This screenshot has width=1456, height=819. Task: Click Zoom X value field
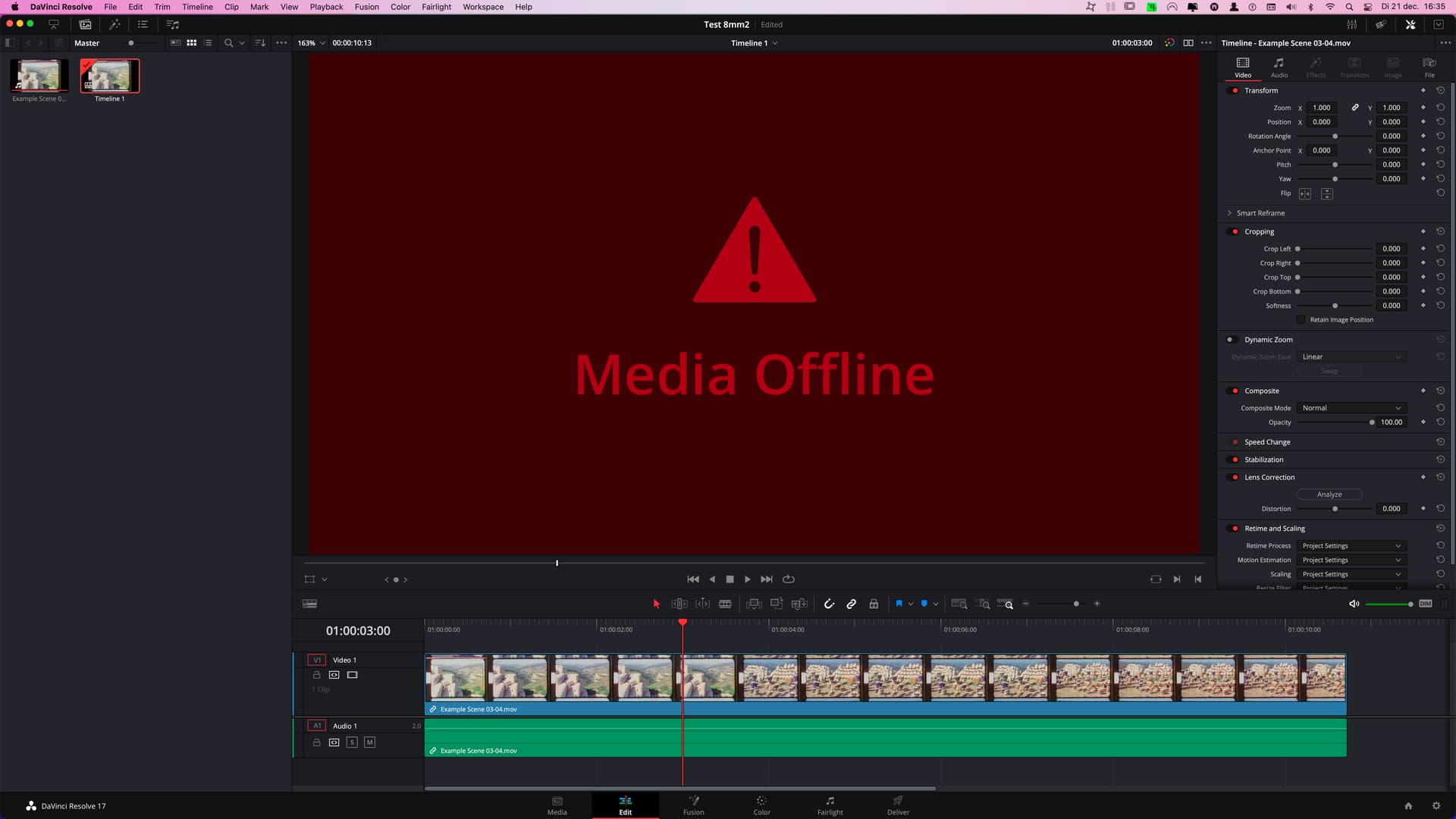(x=1322, y=108)
